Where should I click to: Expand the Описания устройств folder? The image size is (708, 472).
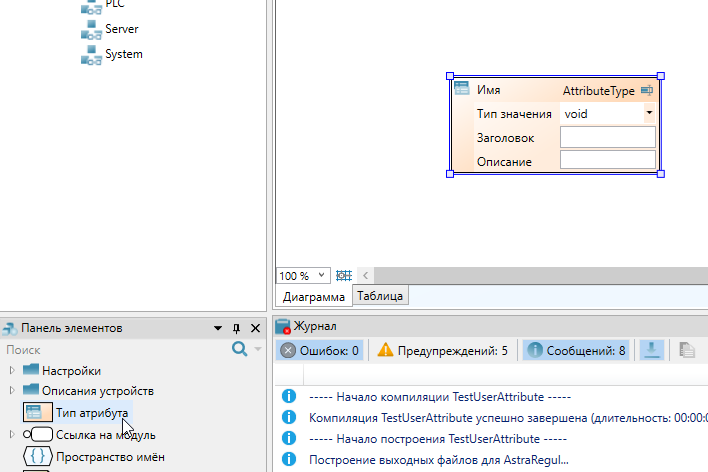coord(12,390)
